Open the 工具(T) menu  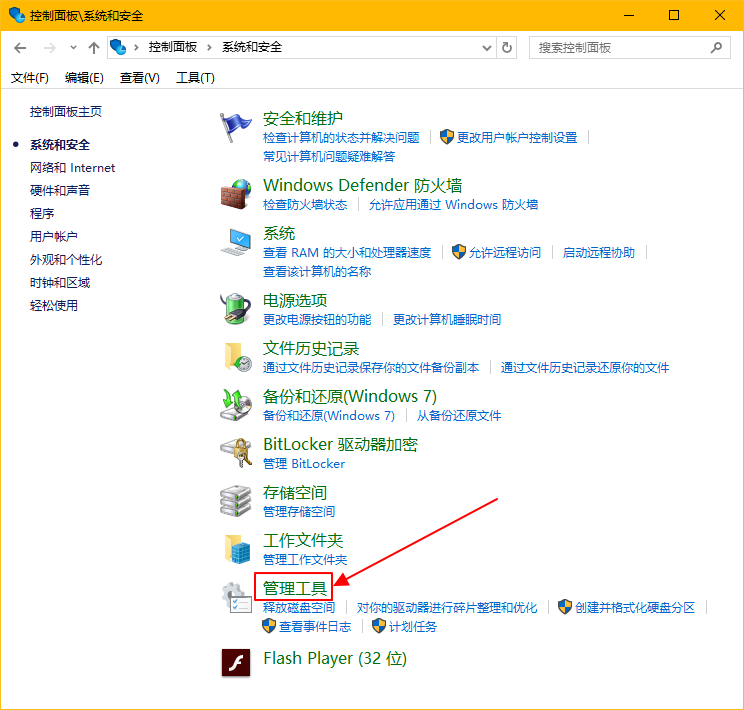coord(195,78)
